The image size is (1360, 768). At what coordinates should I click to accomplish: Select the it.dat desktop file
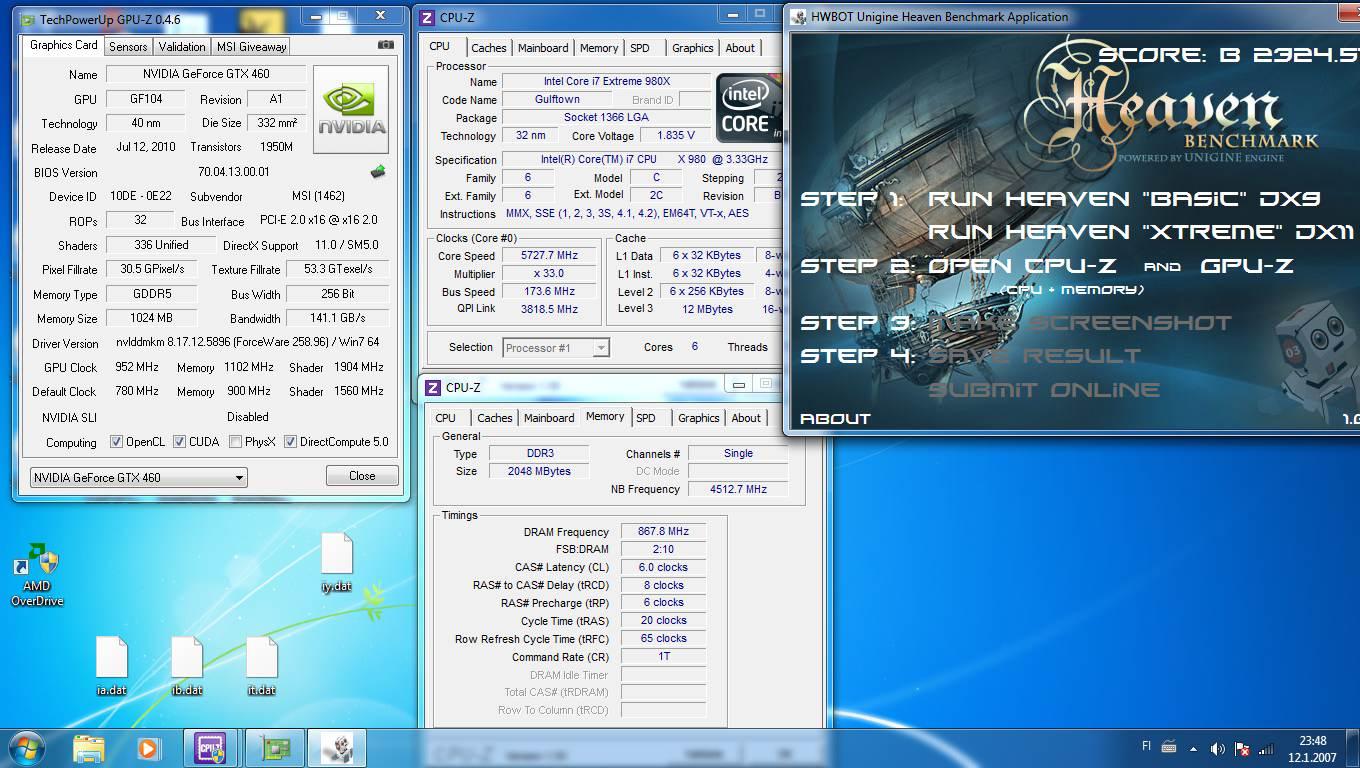[261, 666]
